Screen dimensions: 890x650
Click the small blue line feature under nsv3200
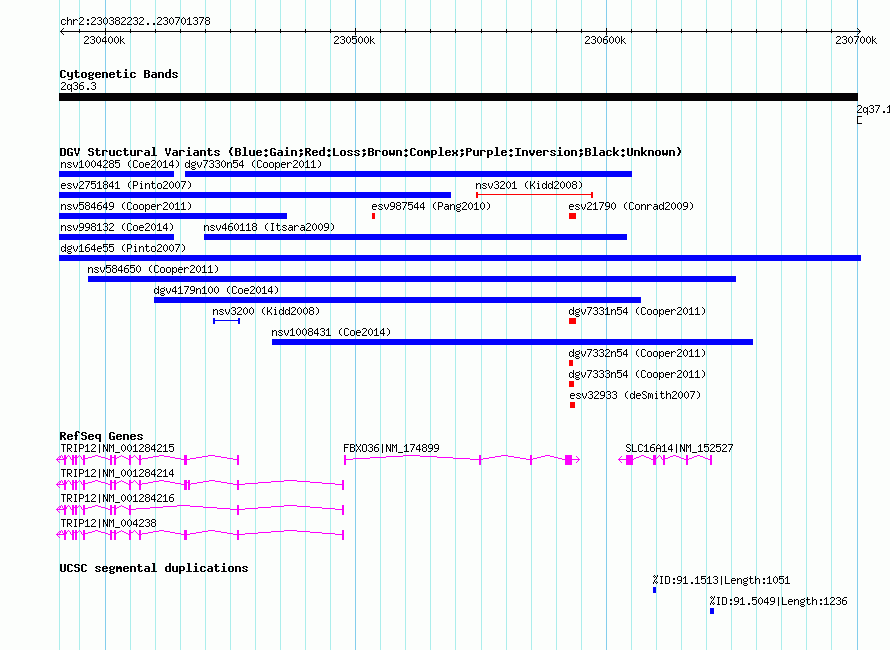226,321
